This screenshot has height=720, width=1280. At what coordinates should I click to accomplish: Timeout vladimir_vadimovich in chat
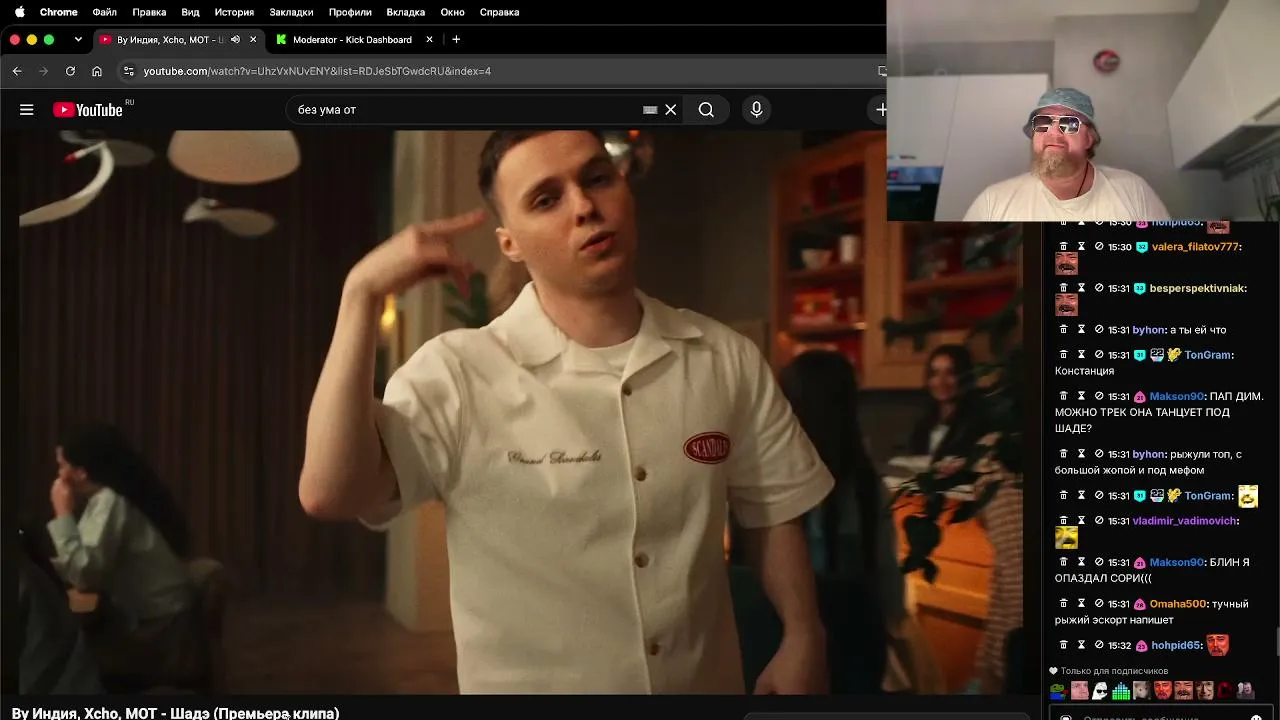[1081, 521]
